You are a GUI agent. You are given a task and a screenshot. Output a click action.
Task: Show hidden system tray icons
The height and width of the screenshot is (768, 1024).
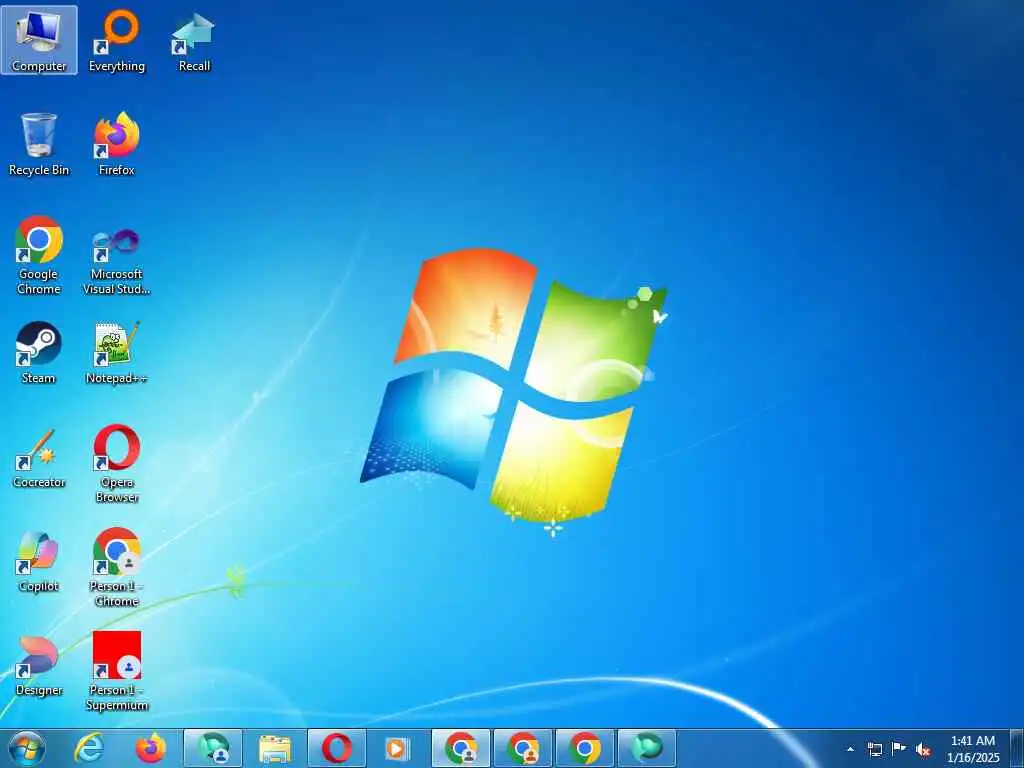tap(850, 749)
